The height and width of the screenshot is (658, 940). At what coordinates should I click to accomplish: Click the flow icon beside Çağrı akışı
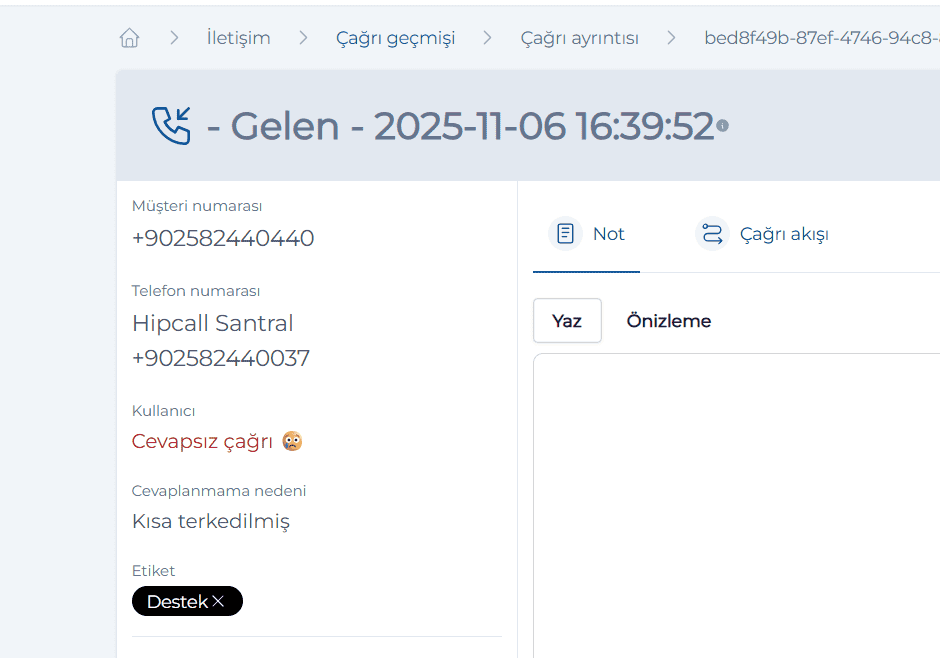[x=712, y=234]
